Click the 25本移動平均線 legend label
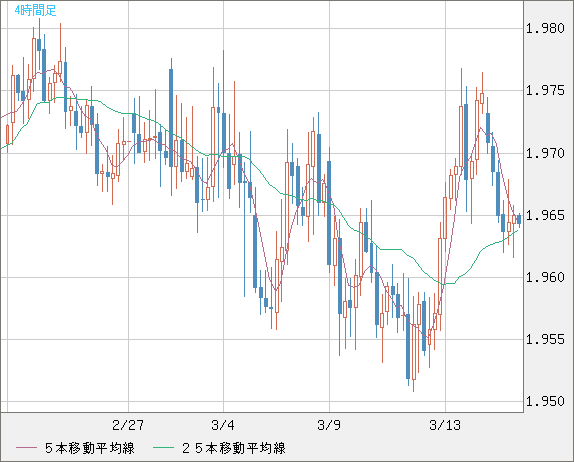574x462 pixels. point(234,448)
